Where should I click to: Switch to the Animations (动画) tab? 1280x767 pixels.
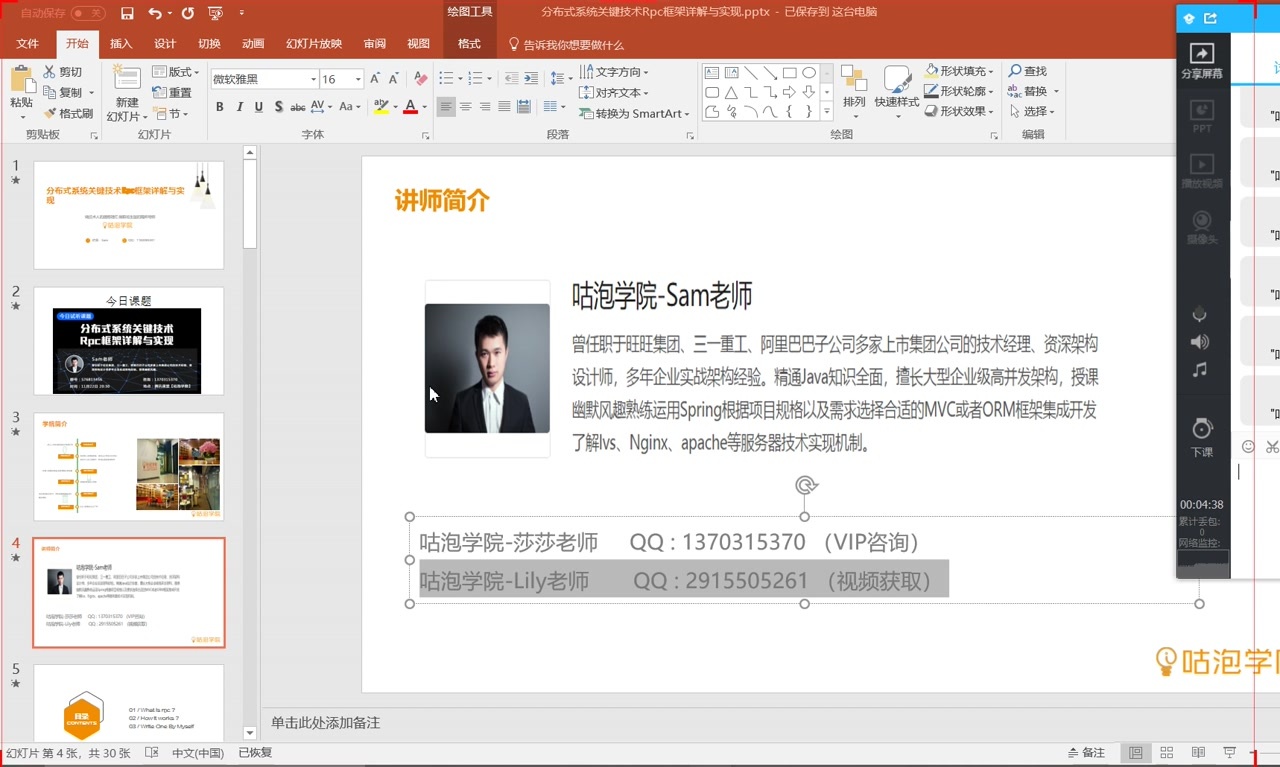[x=253, y=44]
